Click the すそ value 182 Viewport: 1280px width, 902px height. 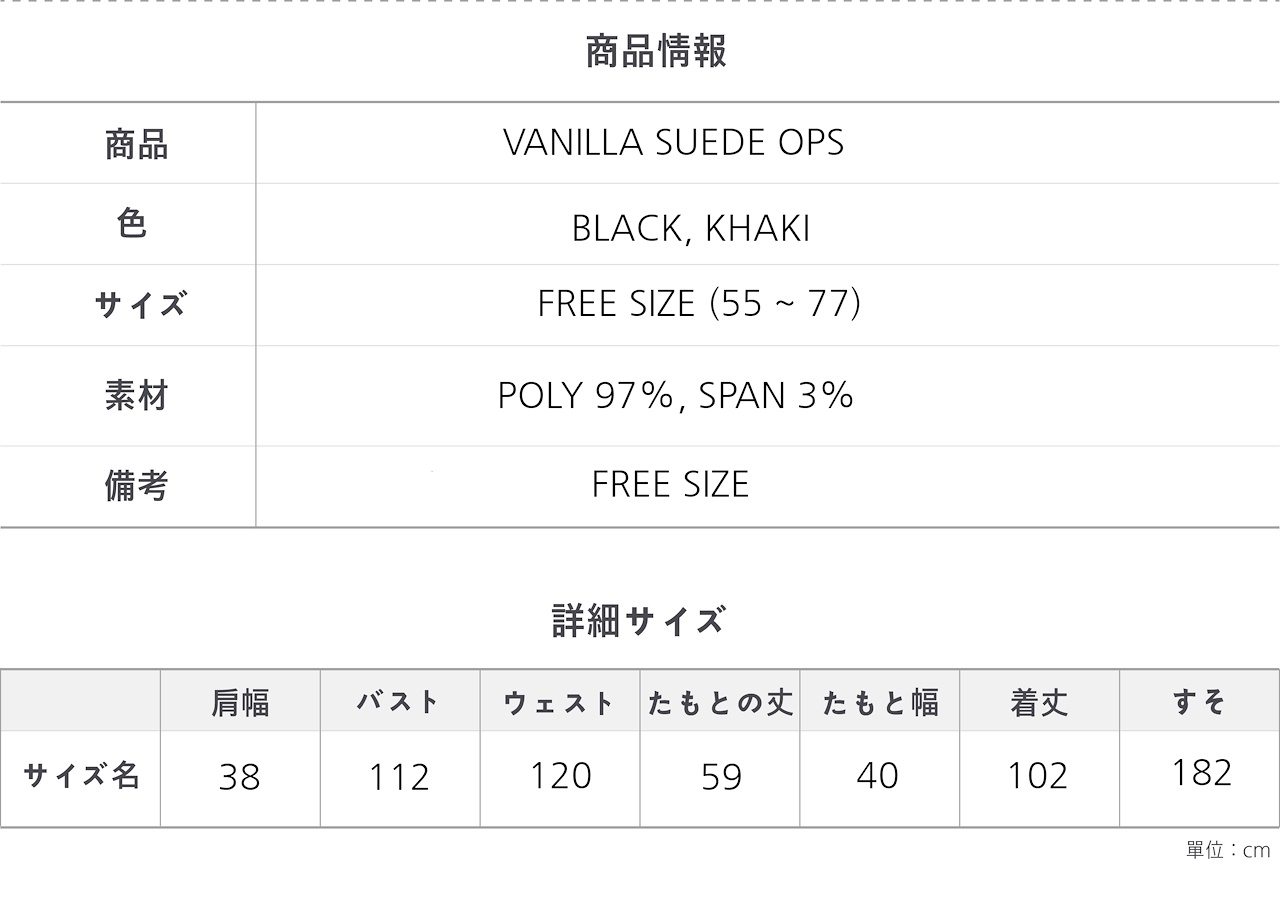tap(1201, 772)
